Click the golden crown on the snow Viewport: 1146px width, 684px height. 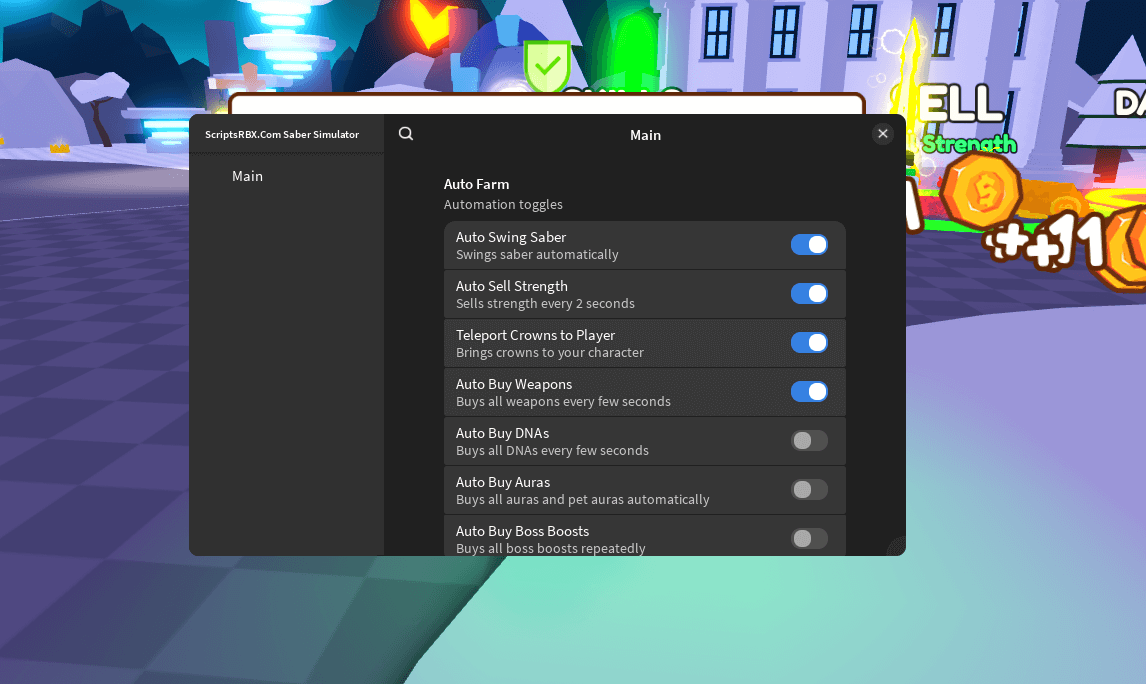pyautogui.click(x=59, y=148)
